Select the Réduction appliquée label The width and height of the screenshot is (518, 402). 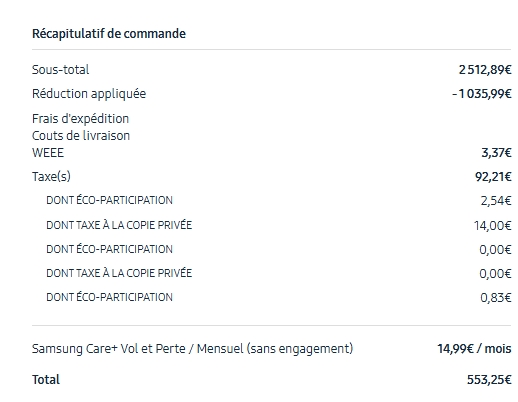[x=89, y=94]
